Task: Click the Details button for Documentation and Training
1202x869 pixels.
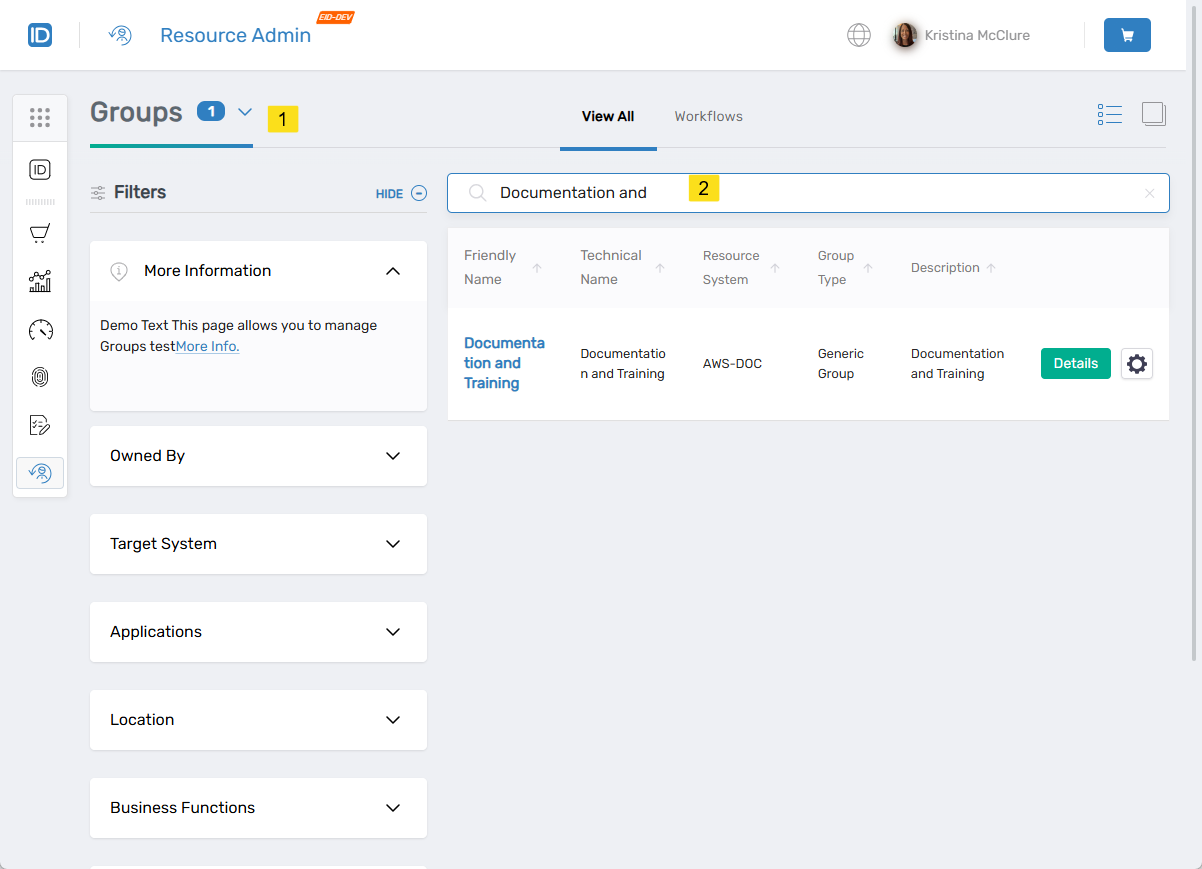Action: pyautogui.click(x=1075, y=363)
